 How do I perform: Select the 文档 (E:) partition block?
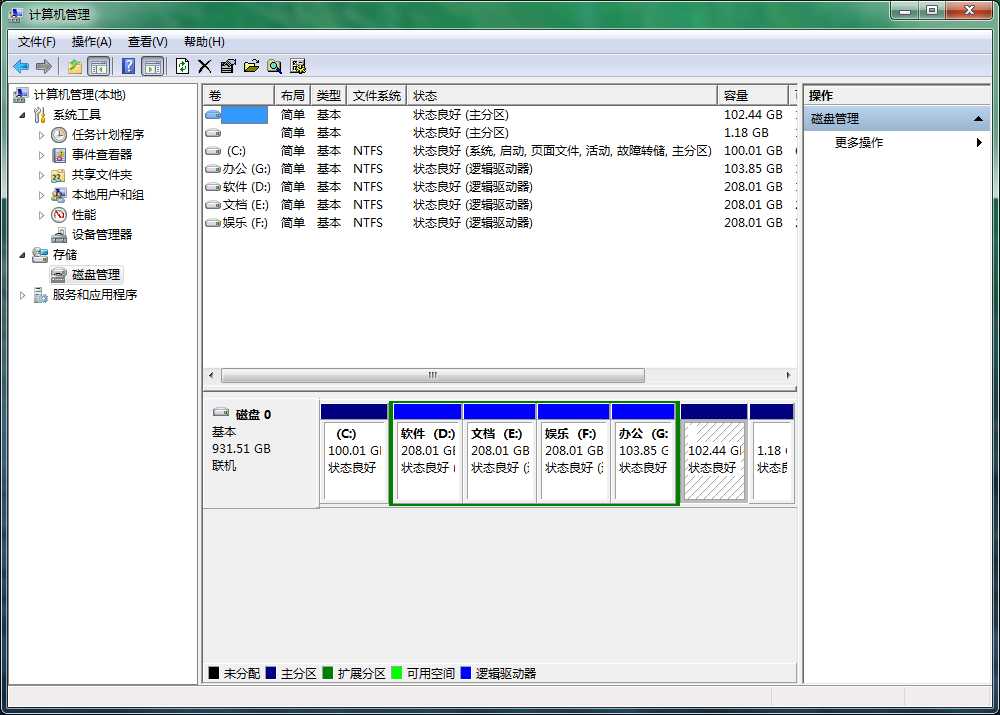pos(500,453)
